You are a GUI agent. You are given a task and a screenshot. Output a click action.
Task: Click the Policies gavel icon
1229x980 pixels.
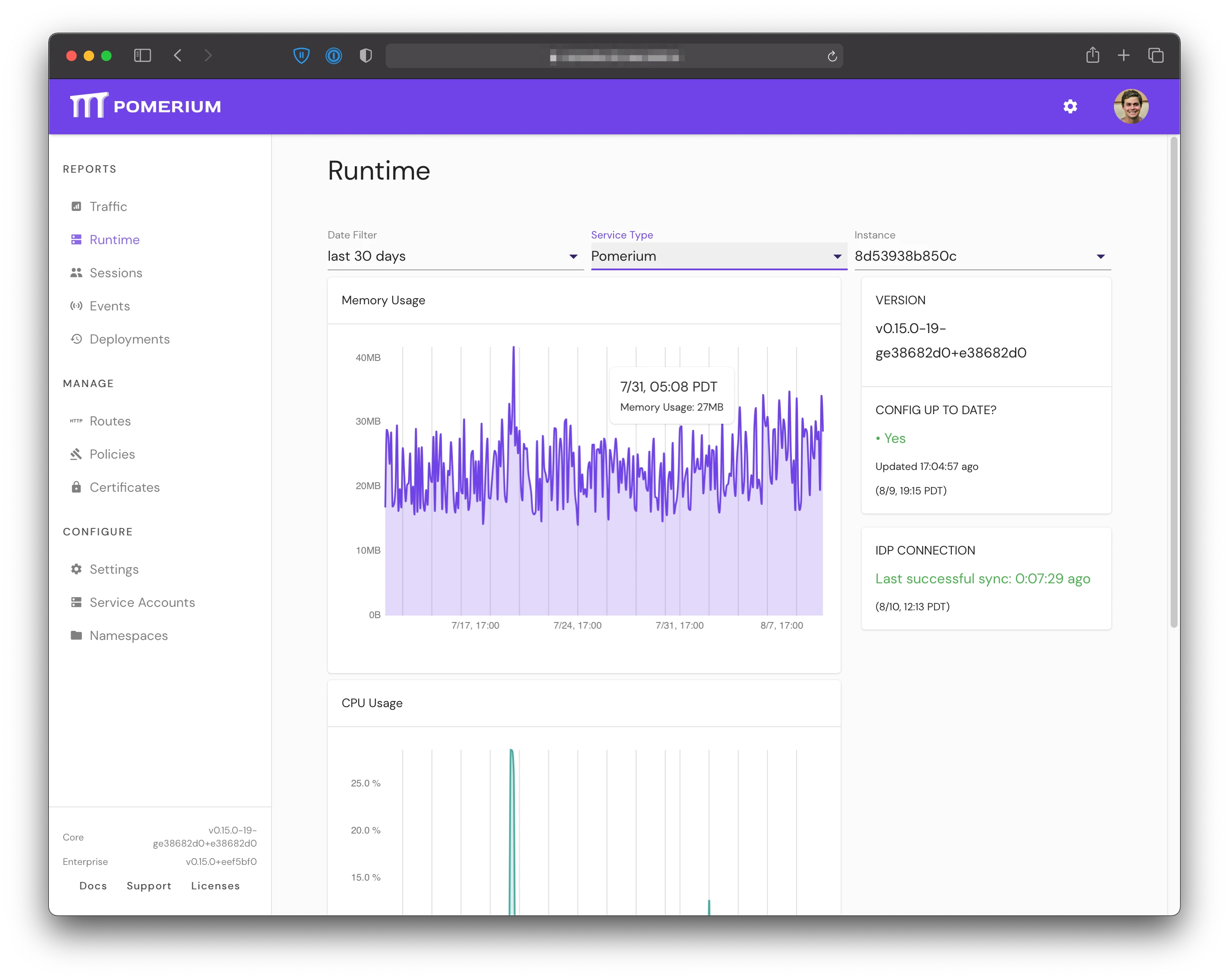(76, 454)
